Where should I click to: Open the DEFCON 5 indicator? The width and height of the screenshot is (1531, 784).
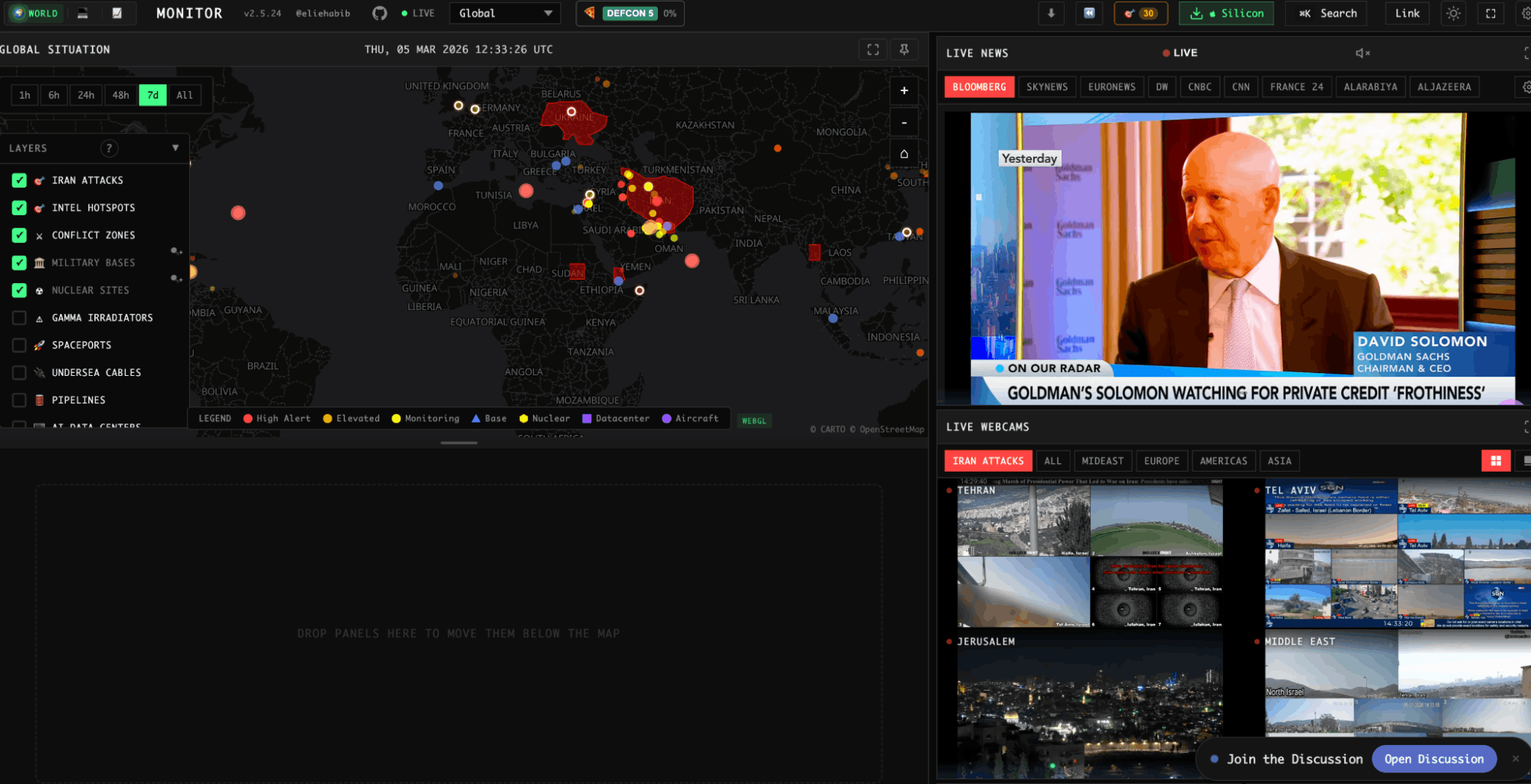click(x=630, y=13)
